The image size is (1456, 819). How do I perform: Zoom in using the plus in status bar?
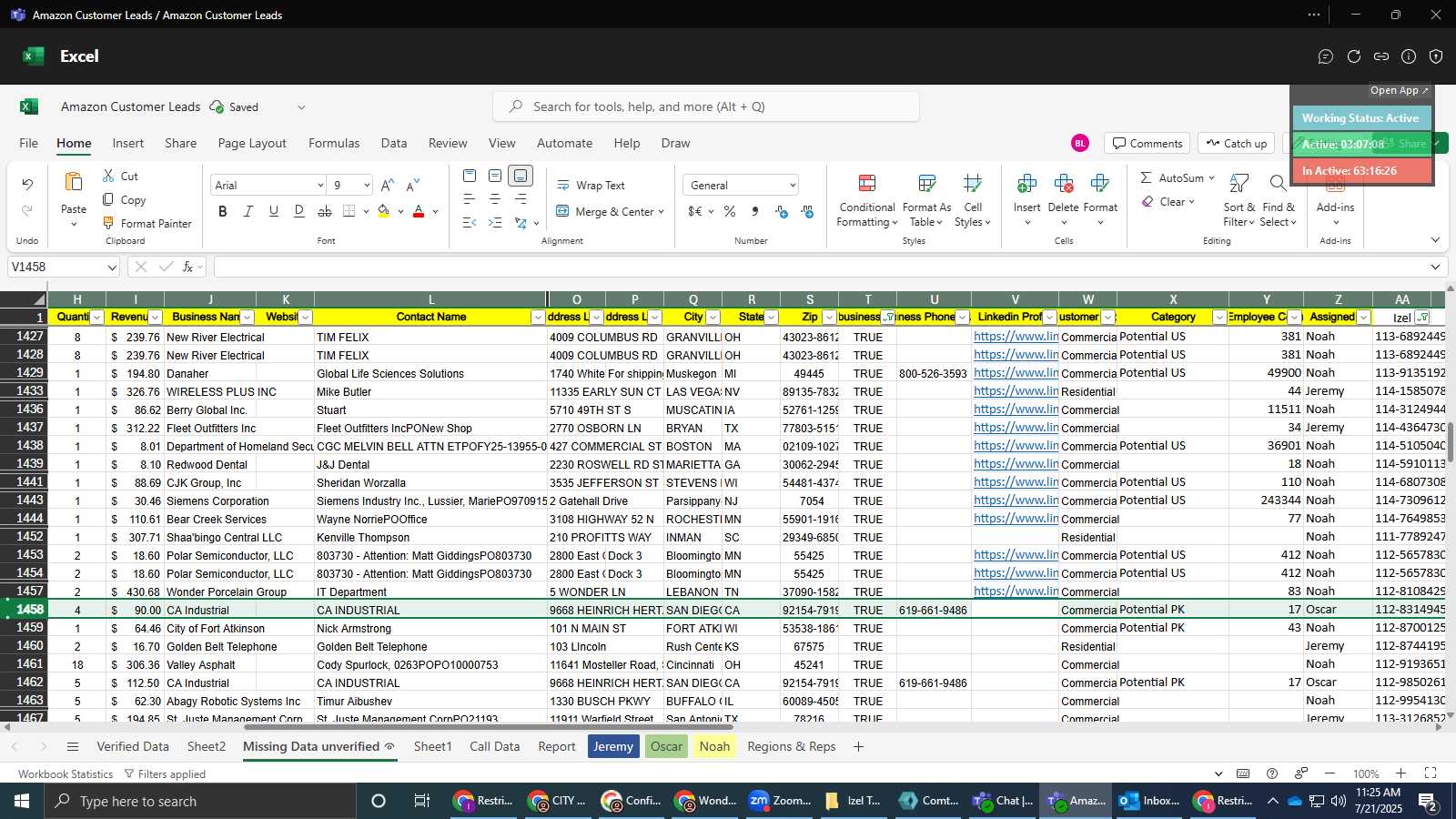click(x=1401, y=773)
